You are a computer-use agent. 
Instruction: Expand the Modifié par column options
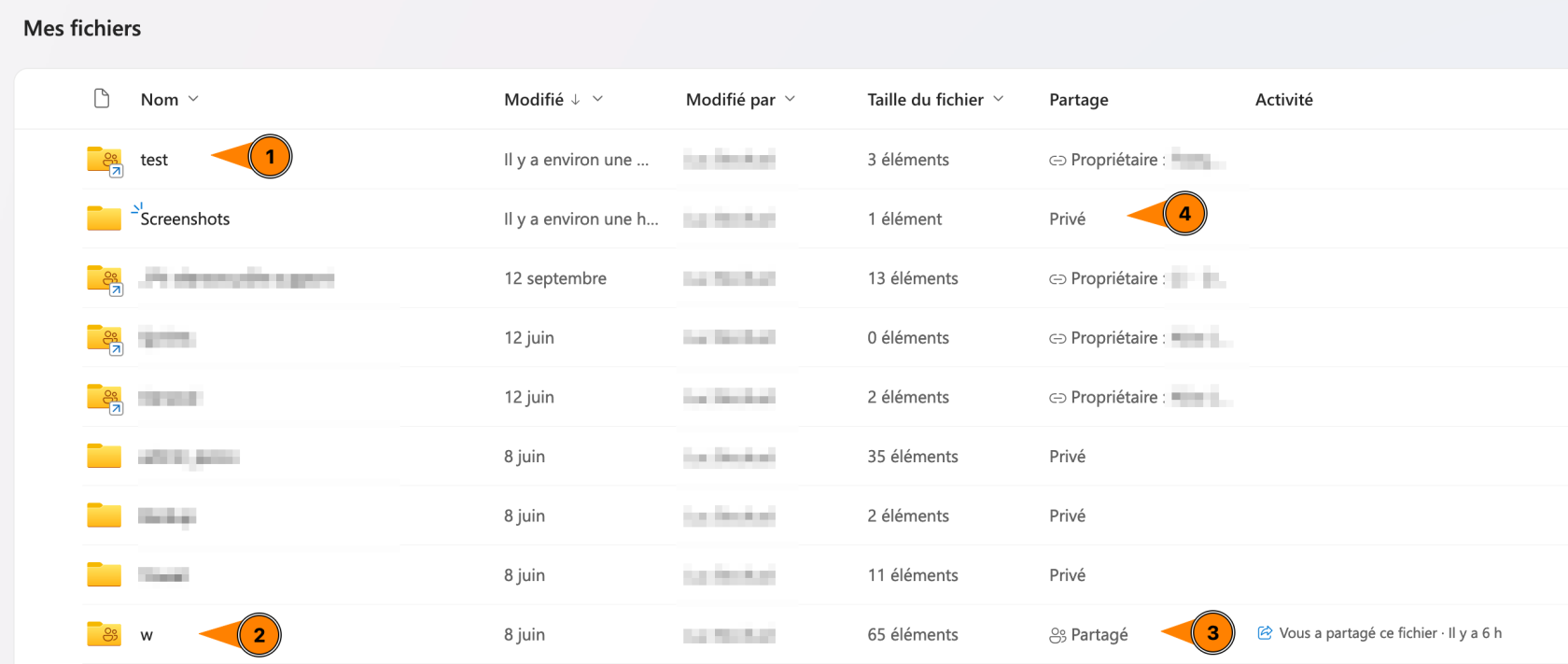790,99
